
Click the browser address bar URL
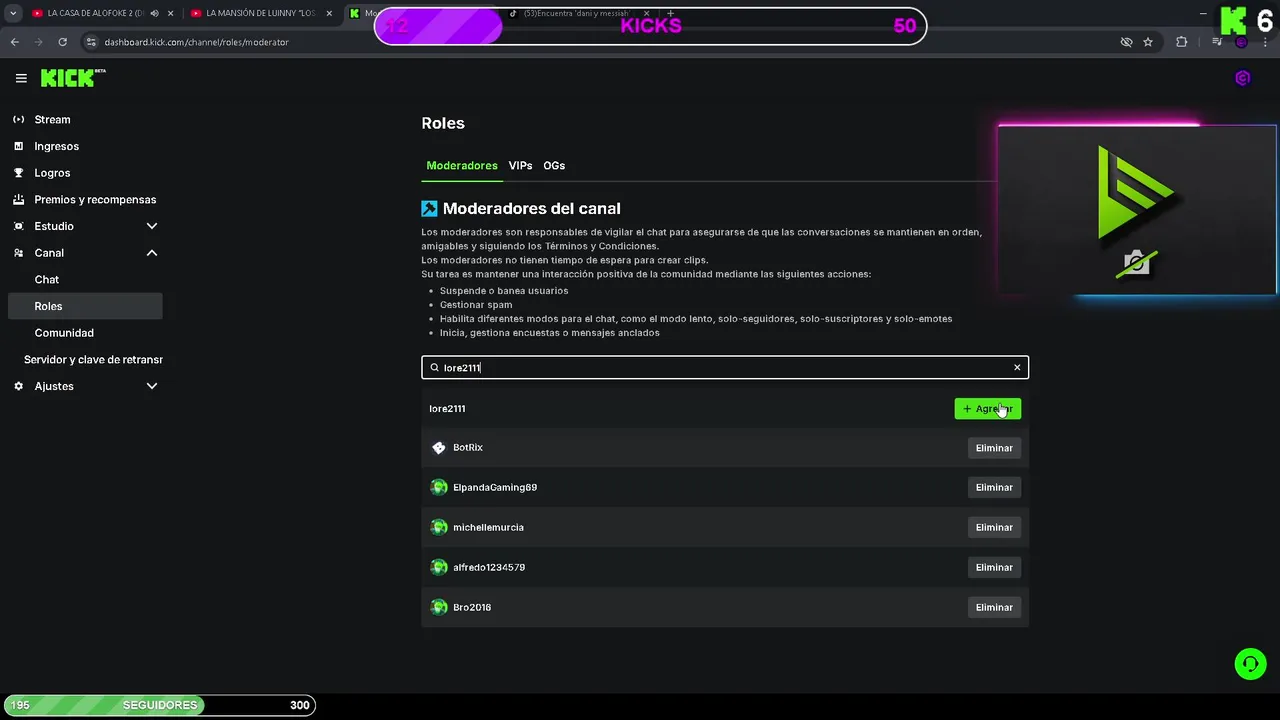tap(196, 42)
